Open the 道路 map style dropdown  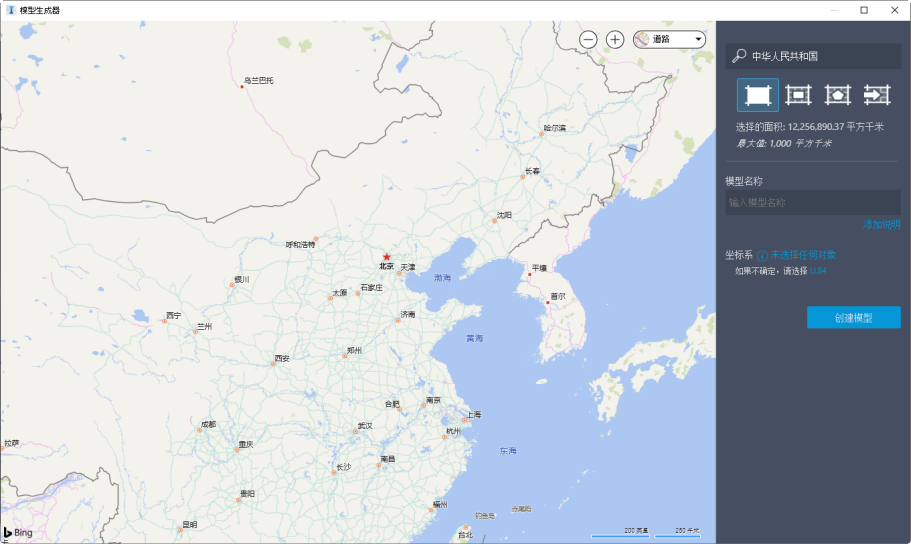click(x=669, y=40)
